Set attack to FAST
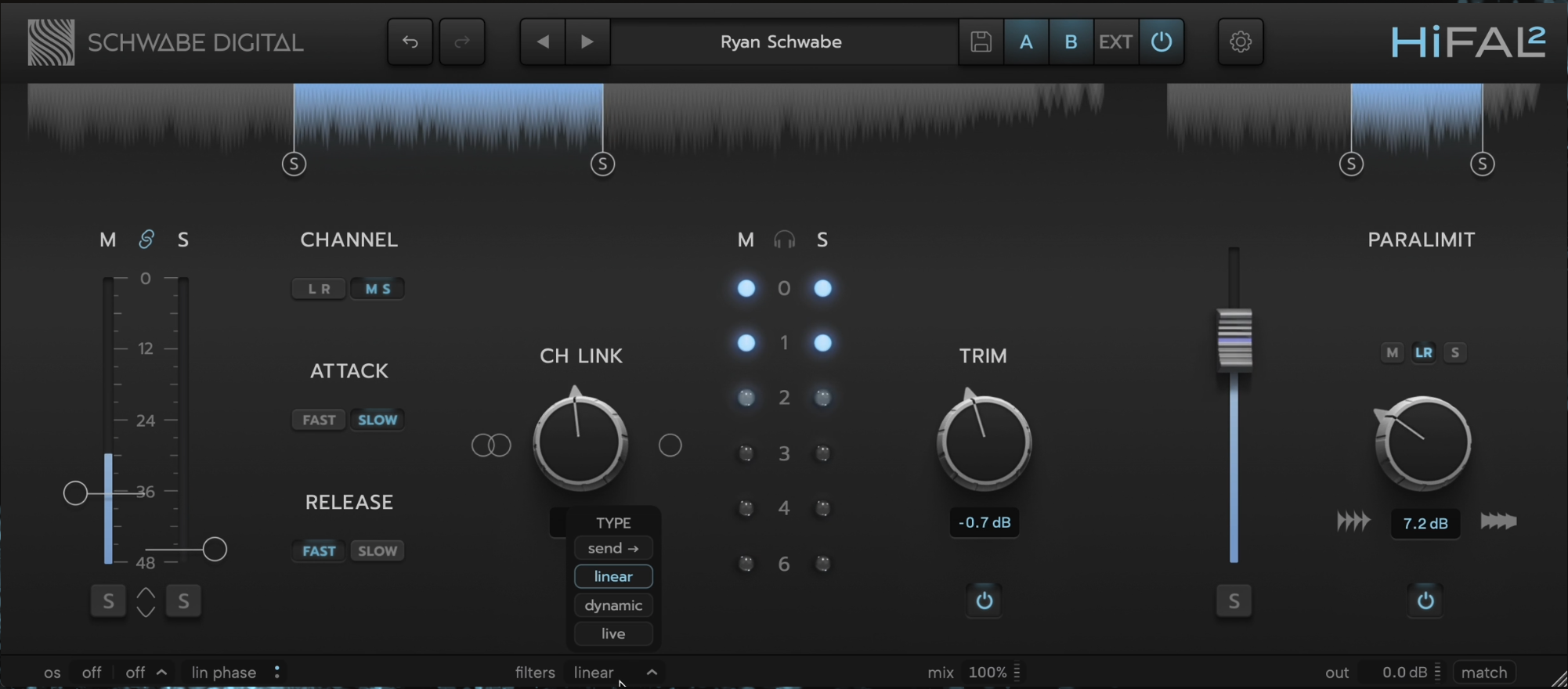 tap(319, 420)
